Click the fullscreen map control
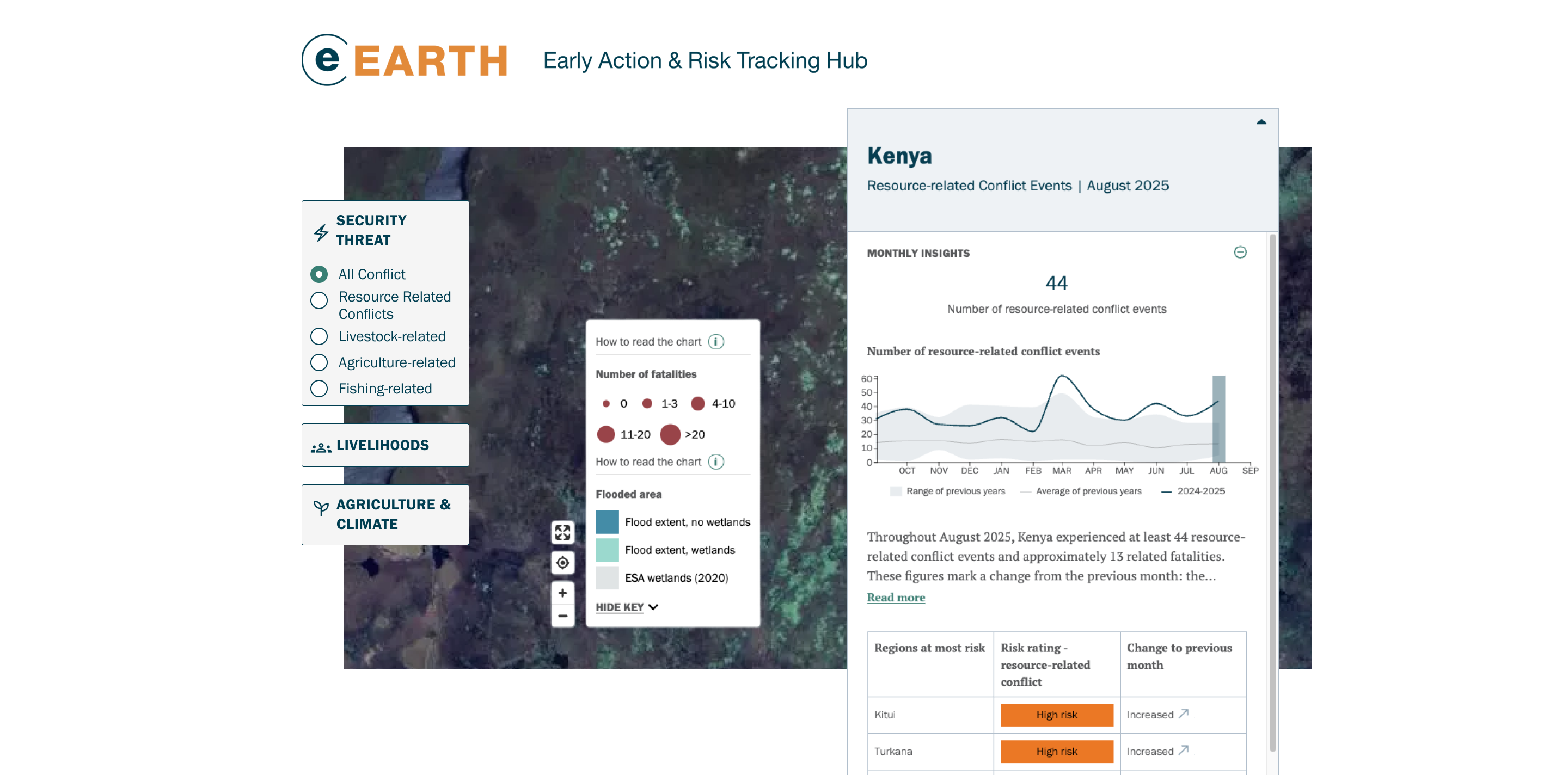Image resolution: width=1568 pixels, height=775 pixels. (562, 532)
